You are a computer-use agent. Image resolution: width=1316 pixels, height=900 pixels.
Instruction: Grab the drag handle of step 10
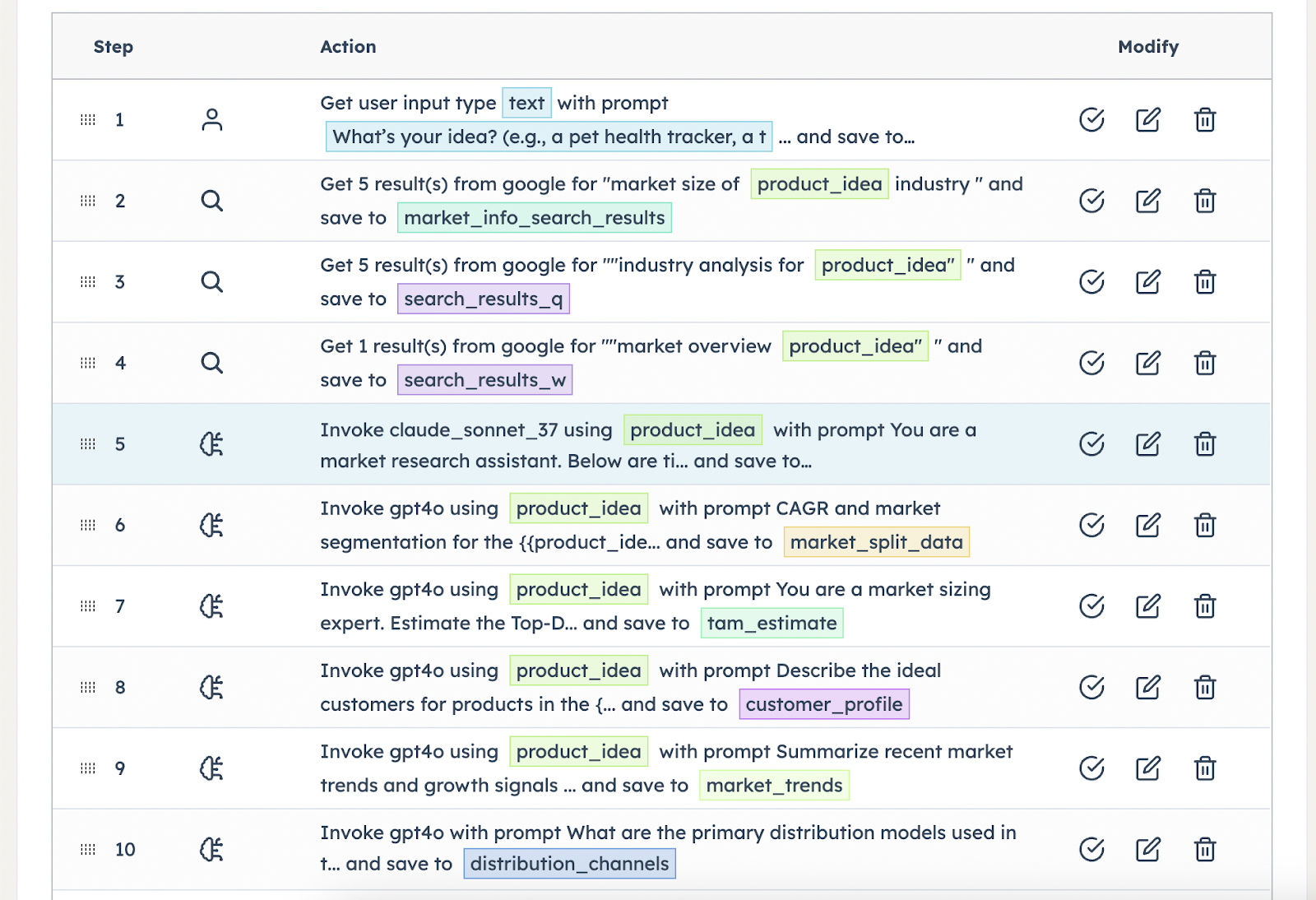pos(88,849)
